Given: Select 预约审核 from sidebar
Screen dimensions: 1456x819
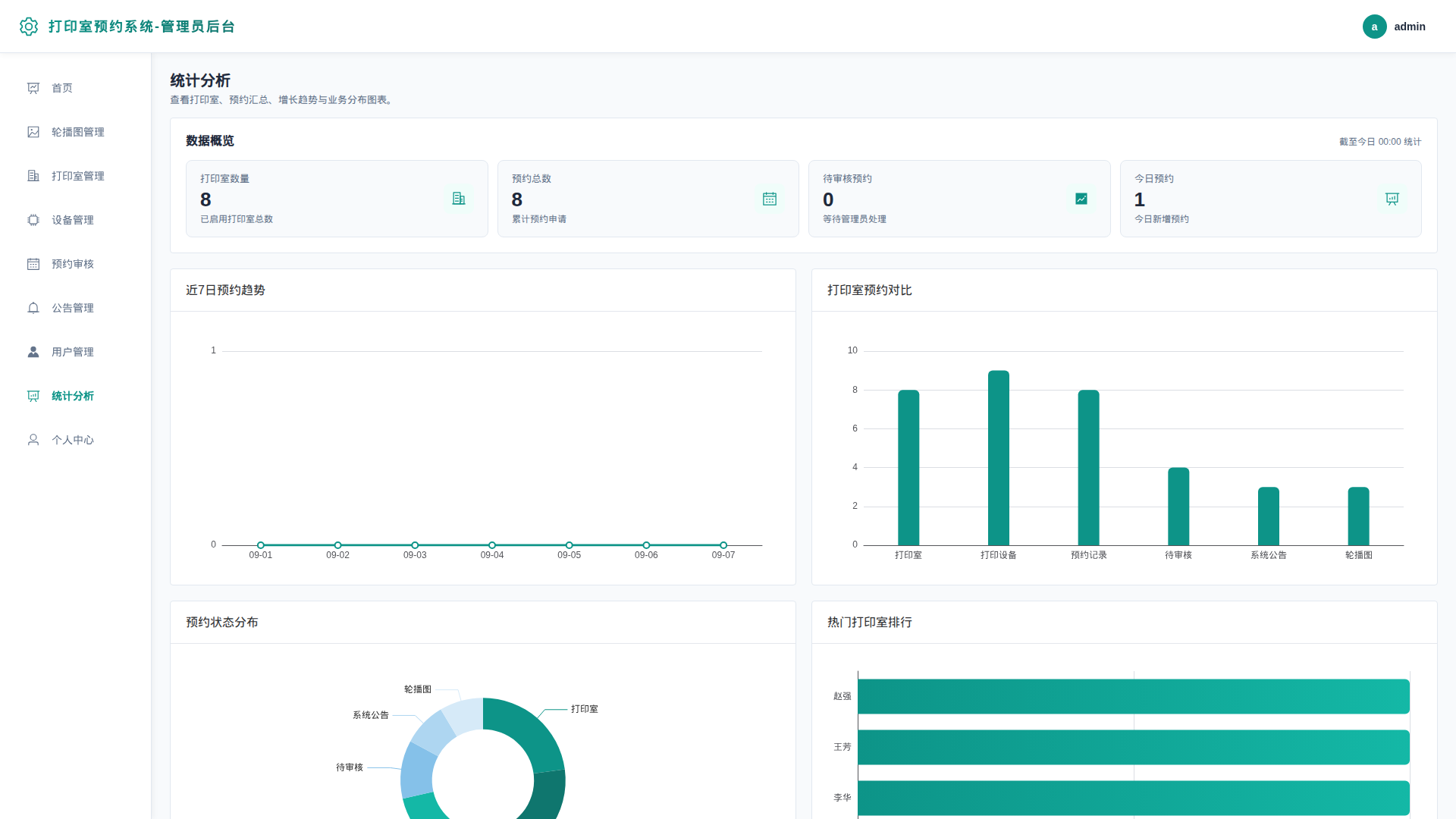Looking at the screenshot, I should [x=76, y=264].
